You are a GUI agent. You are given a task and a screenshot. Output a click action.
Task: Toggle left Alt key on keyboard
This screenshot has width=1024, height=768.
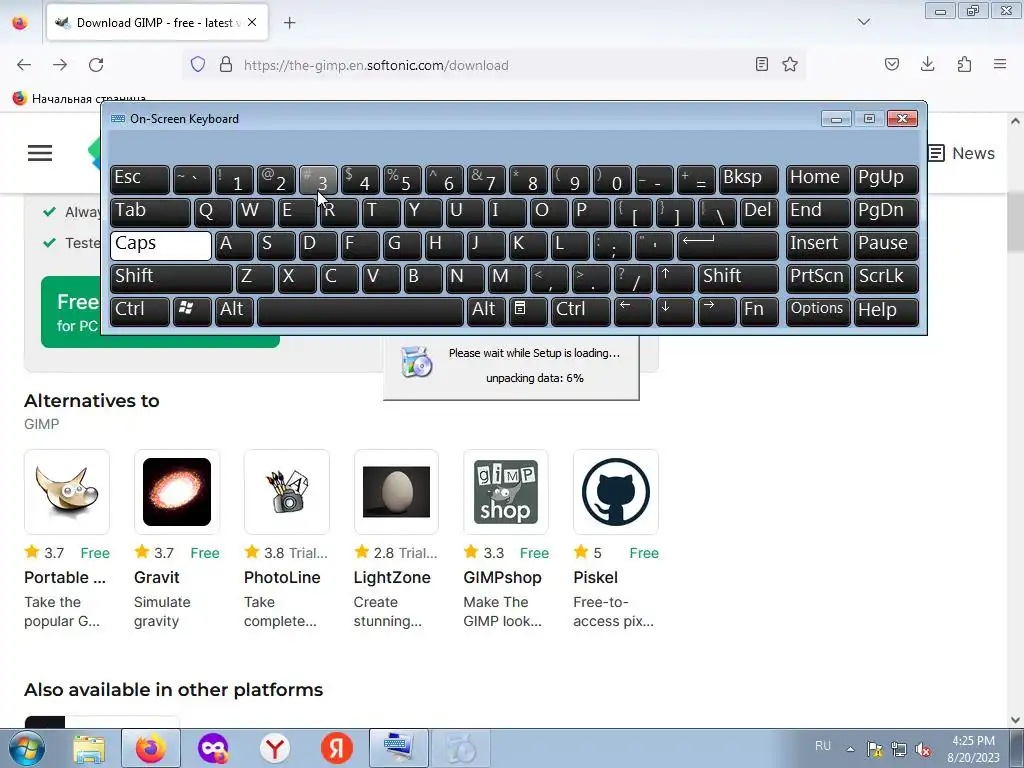coord(234,311)
